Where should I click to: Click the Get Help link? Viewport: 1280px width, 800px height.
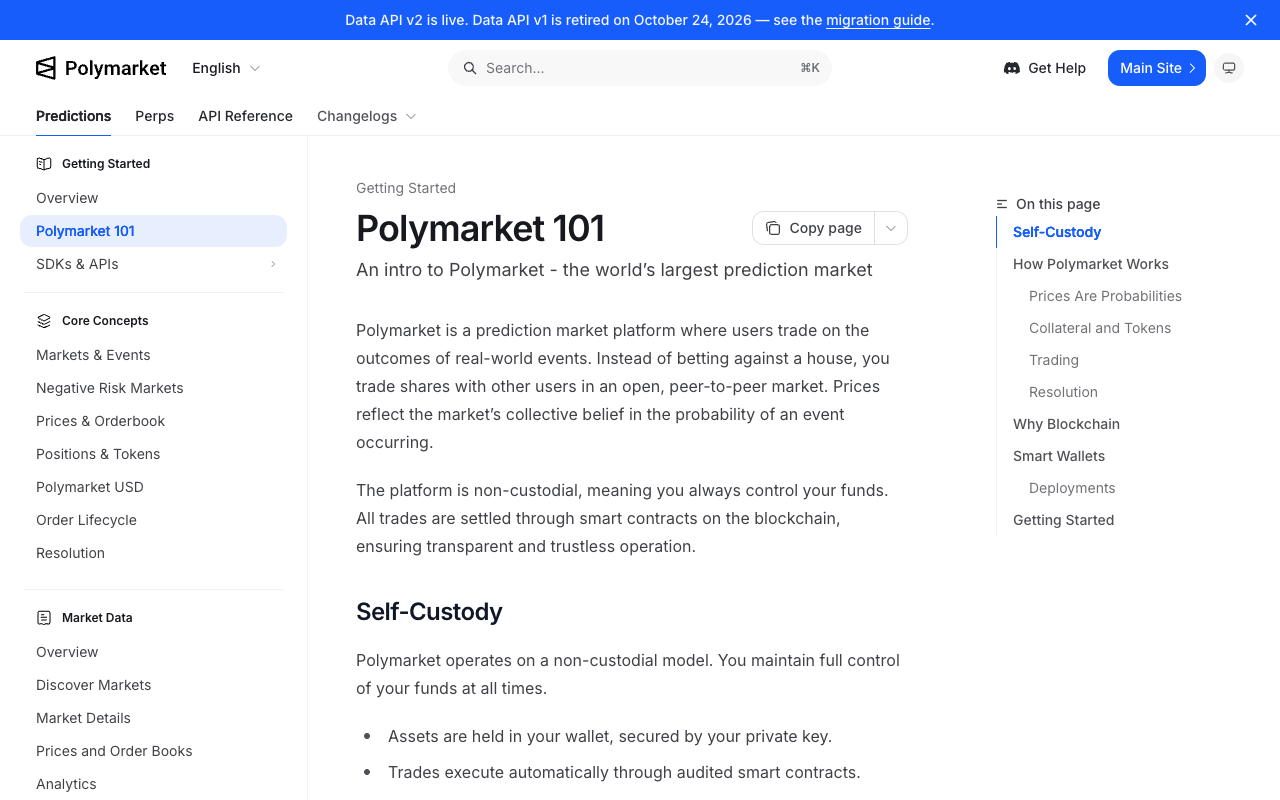1045,68
